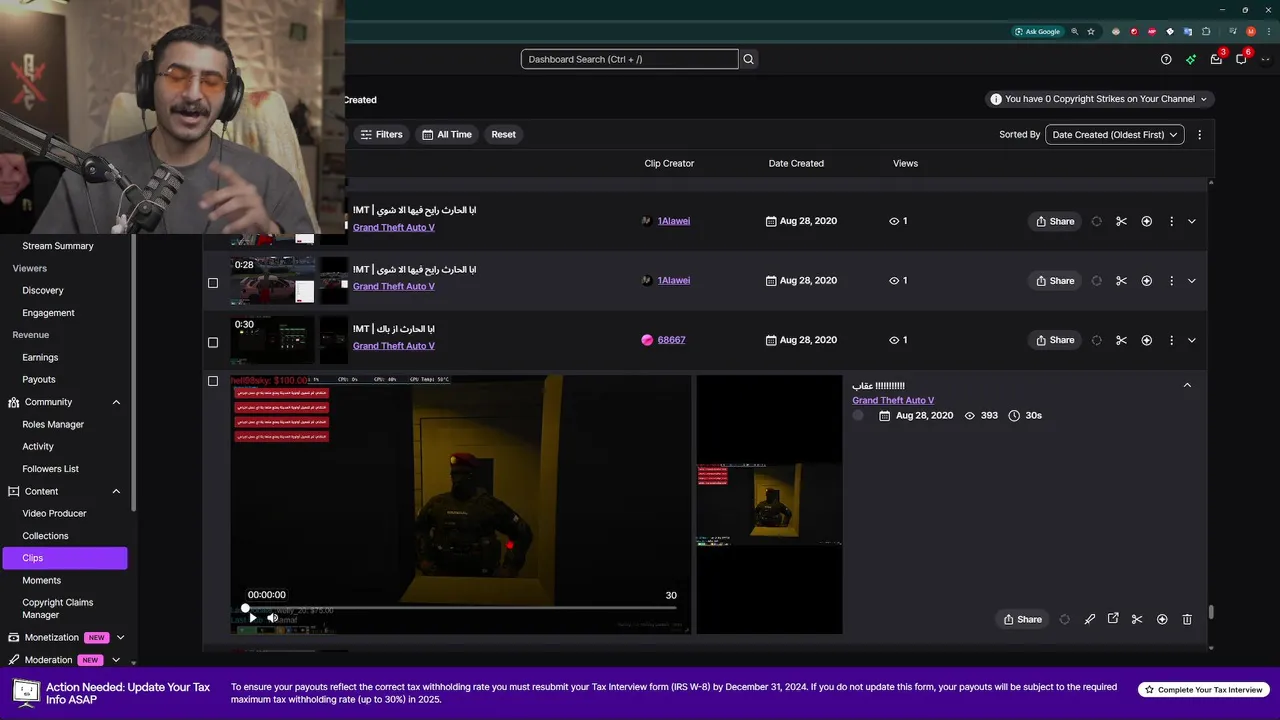
Task: Click the 0:30 clip thumbnail
Action: (272, 341)
